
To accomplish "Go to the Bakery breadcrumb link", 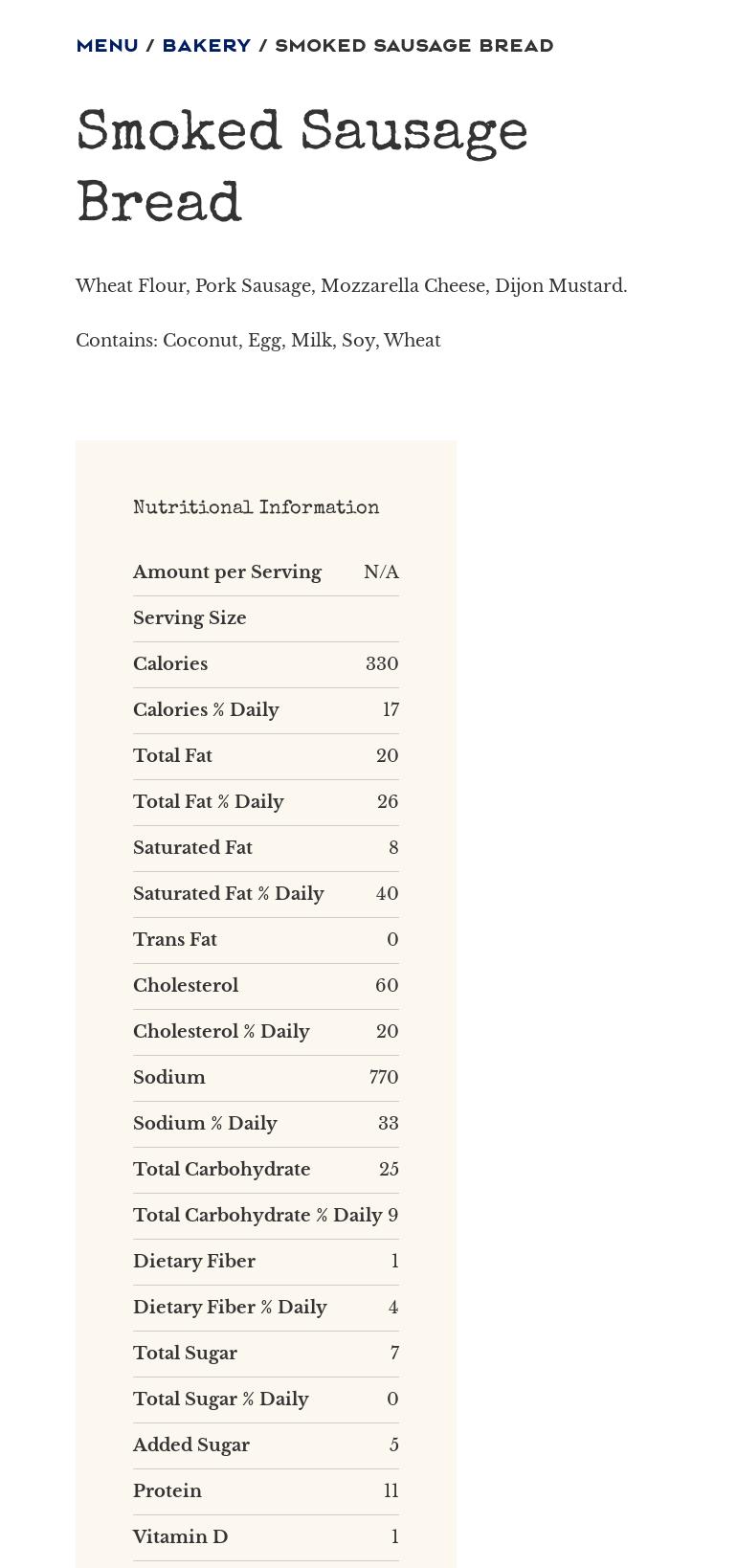I will (207, 46).
